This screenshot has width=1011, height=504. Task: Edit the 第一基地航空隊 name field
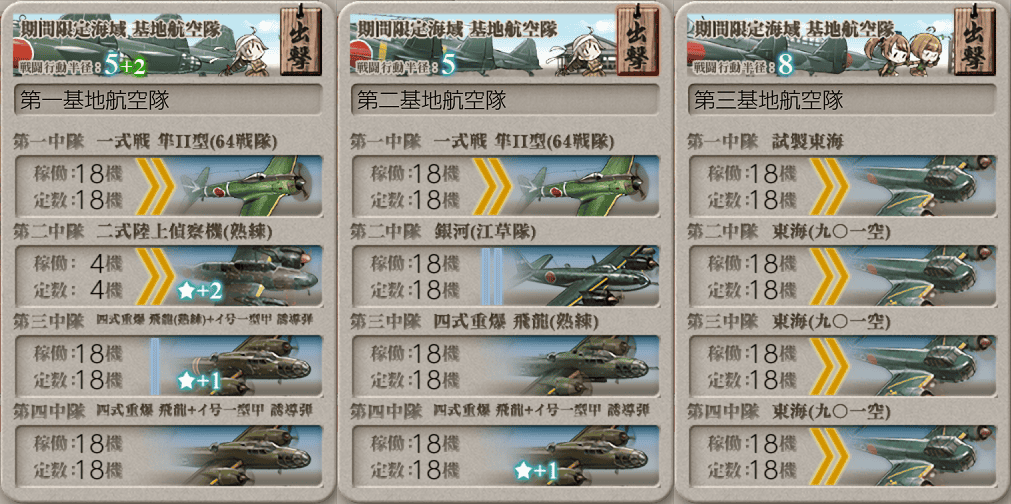tap(168, 100)
